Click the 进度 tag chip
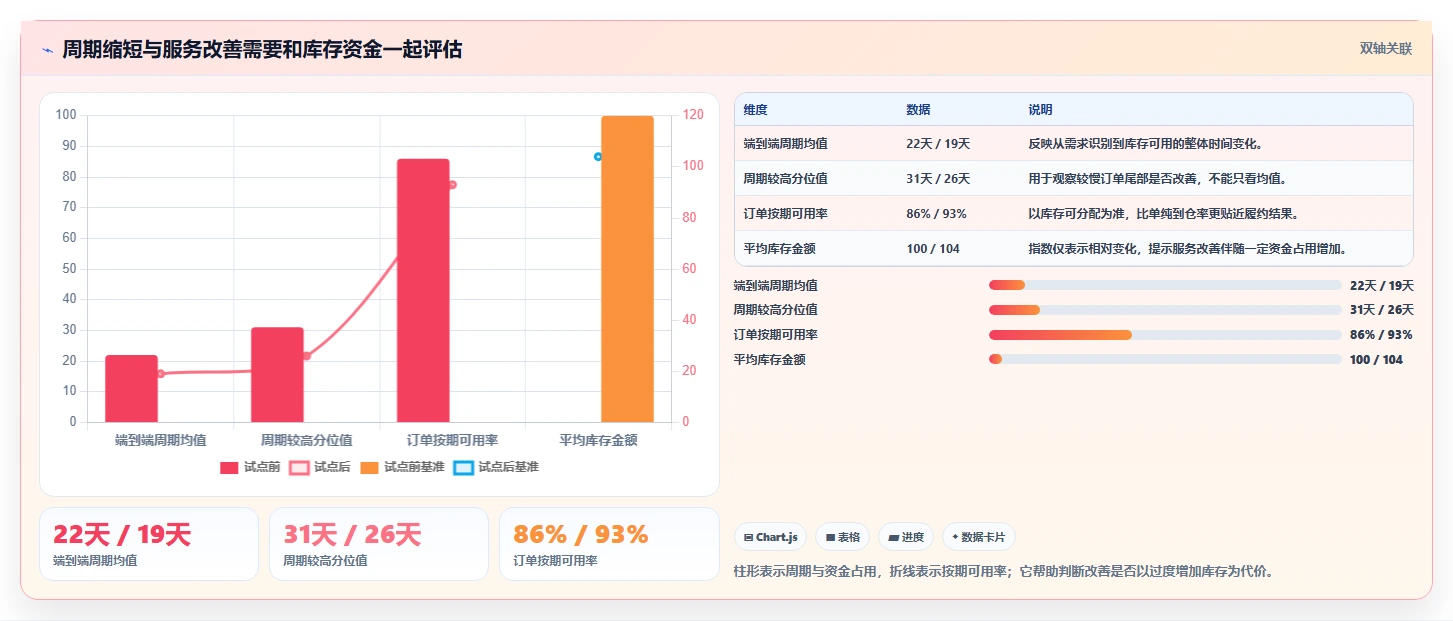This screenshot has width=1453, height=621. click(906, 537)
